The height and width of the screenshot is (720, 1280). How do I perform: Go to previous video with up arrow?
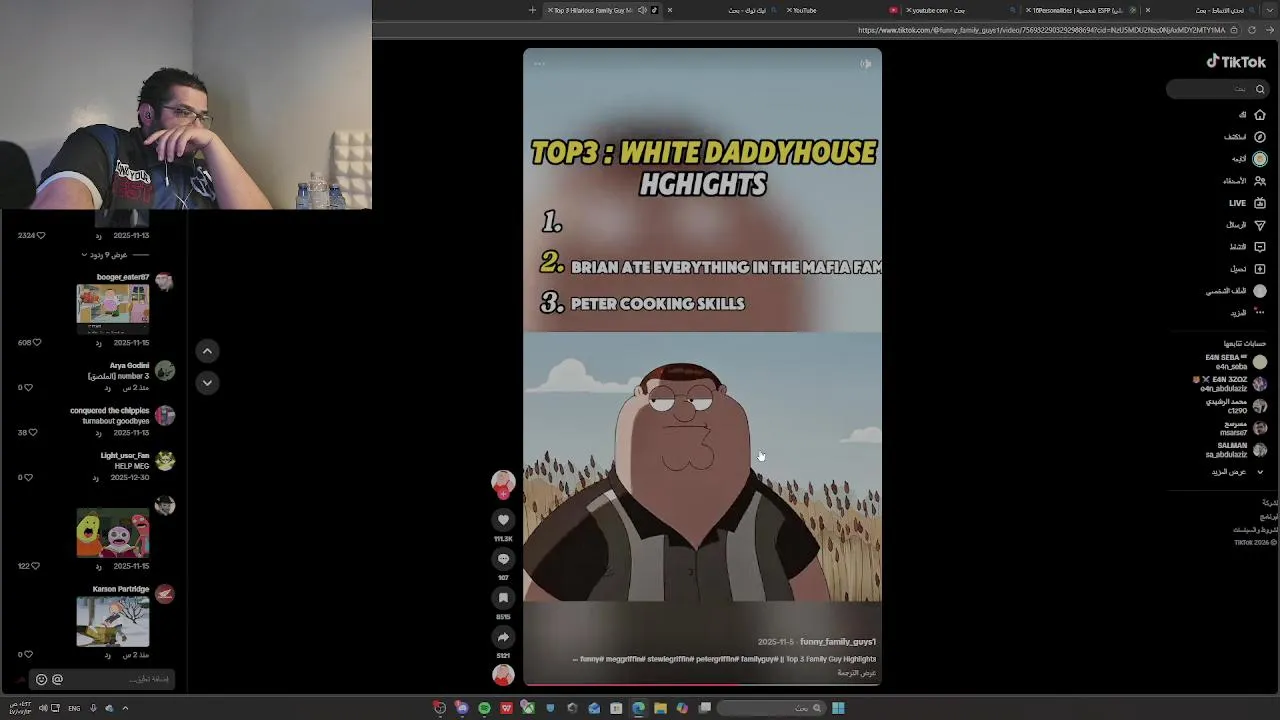click(207, 351)
